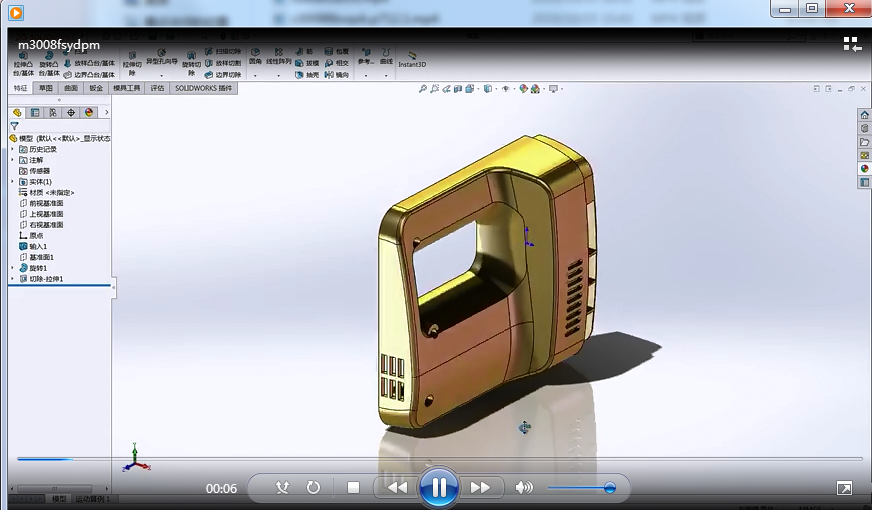Viewport: 872px width, 510px height.
Task: Click the 线性阵列 linear pattern button
Action: (x=279, y=58)
